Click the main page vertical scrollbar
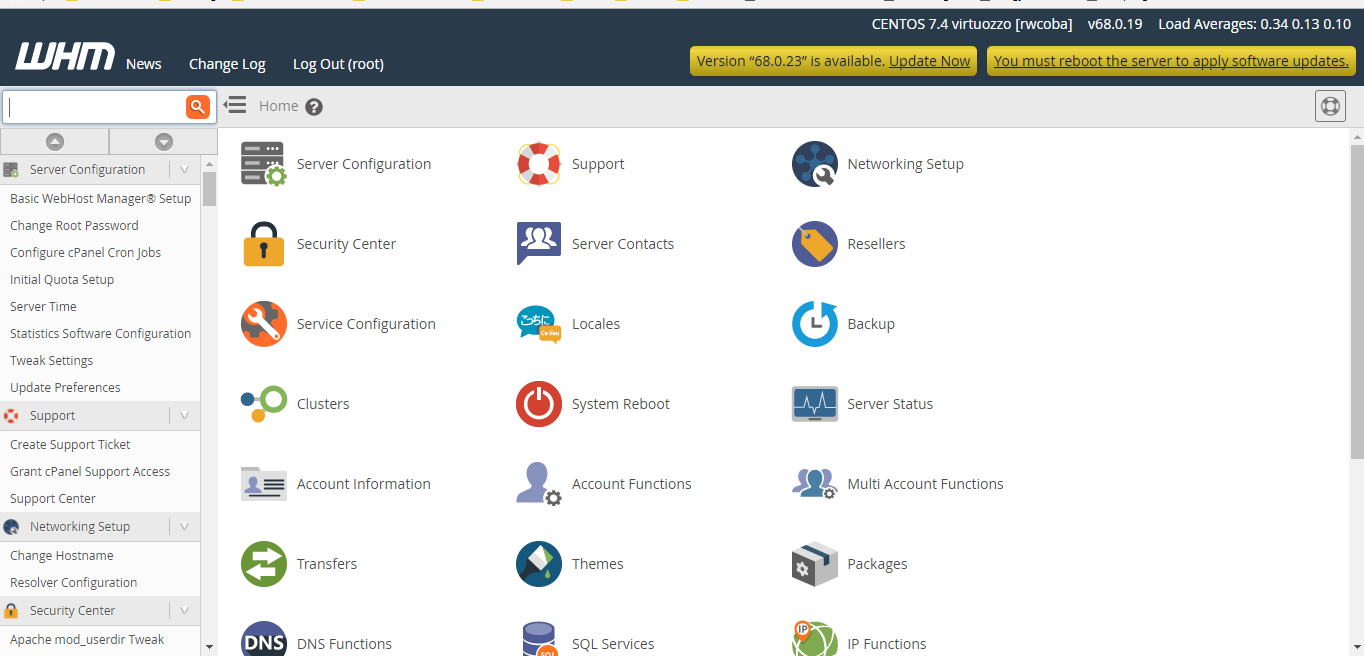The width and height of the screenshot is (1364, 656). click(x=1356, y=300)
